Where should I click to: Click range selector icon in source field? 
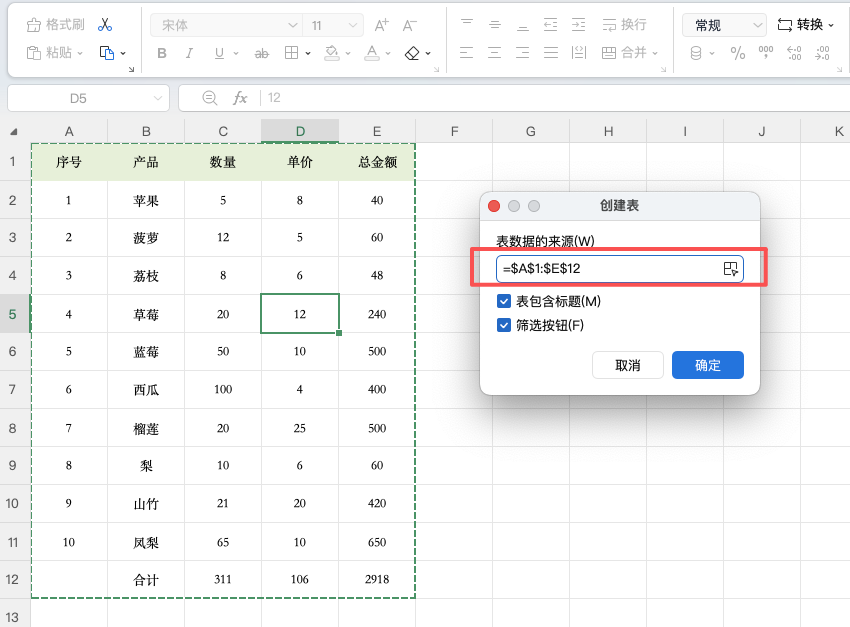[x=730, y=269]
